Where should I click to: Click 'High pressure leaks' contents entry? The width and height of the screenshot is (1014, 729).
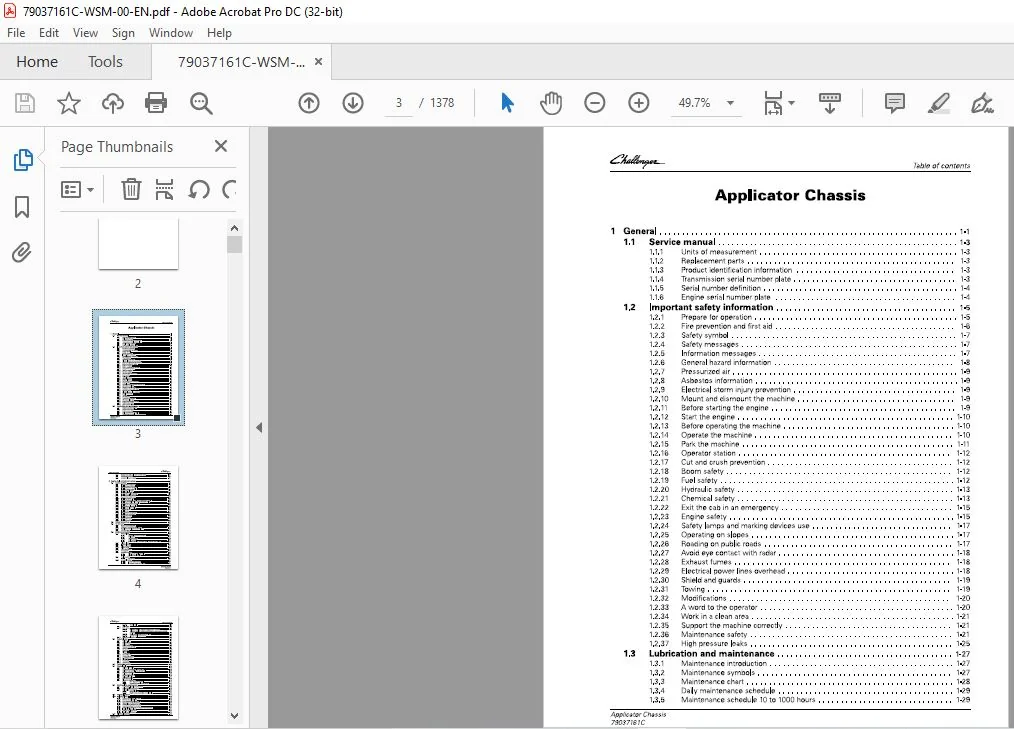click(x=714, y=644)
